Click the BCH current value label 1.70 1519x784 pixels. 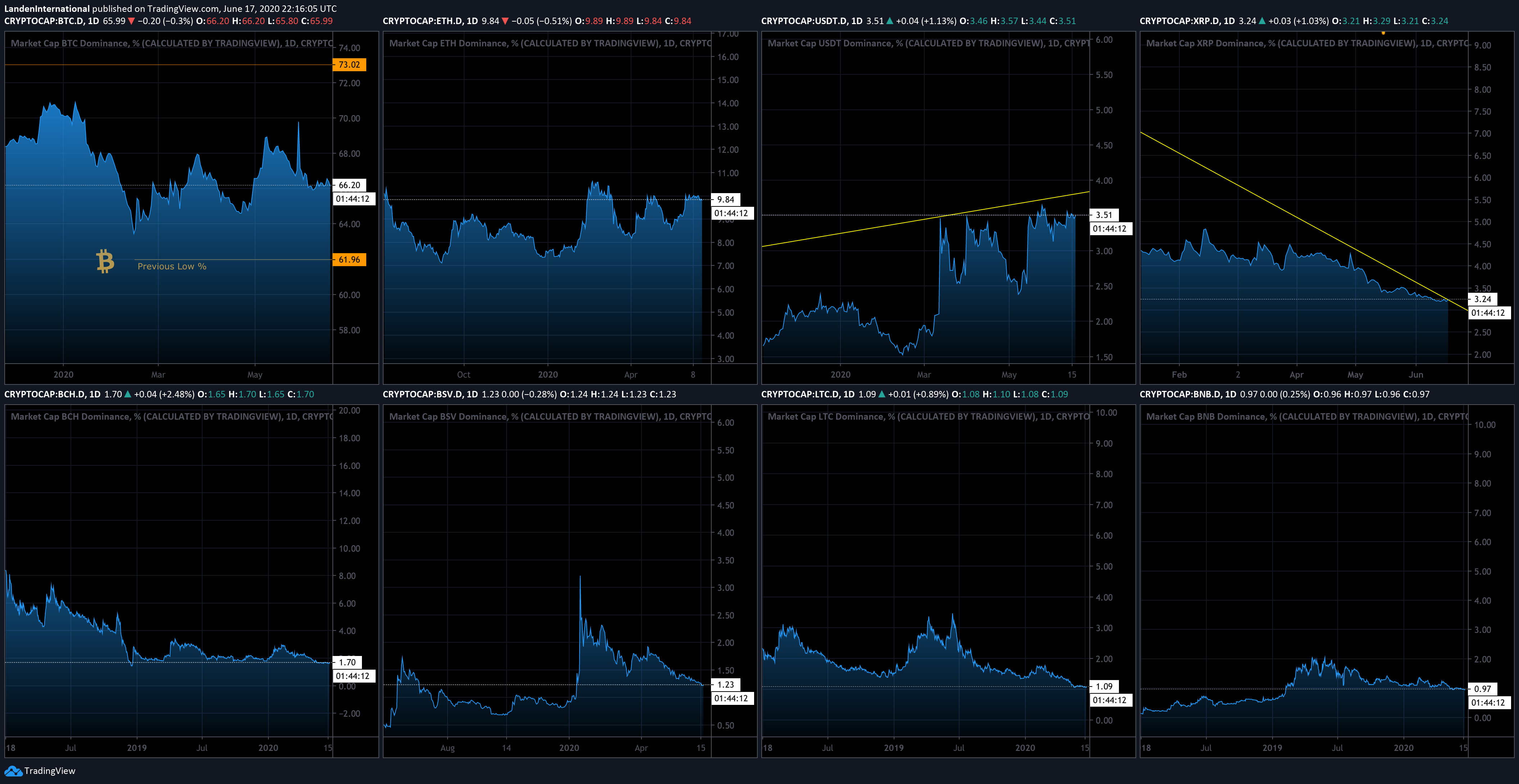347,662
